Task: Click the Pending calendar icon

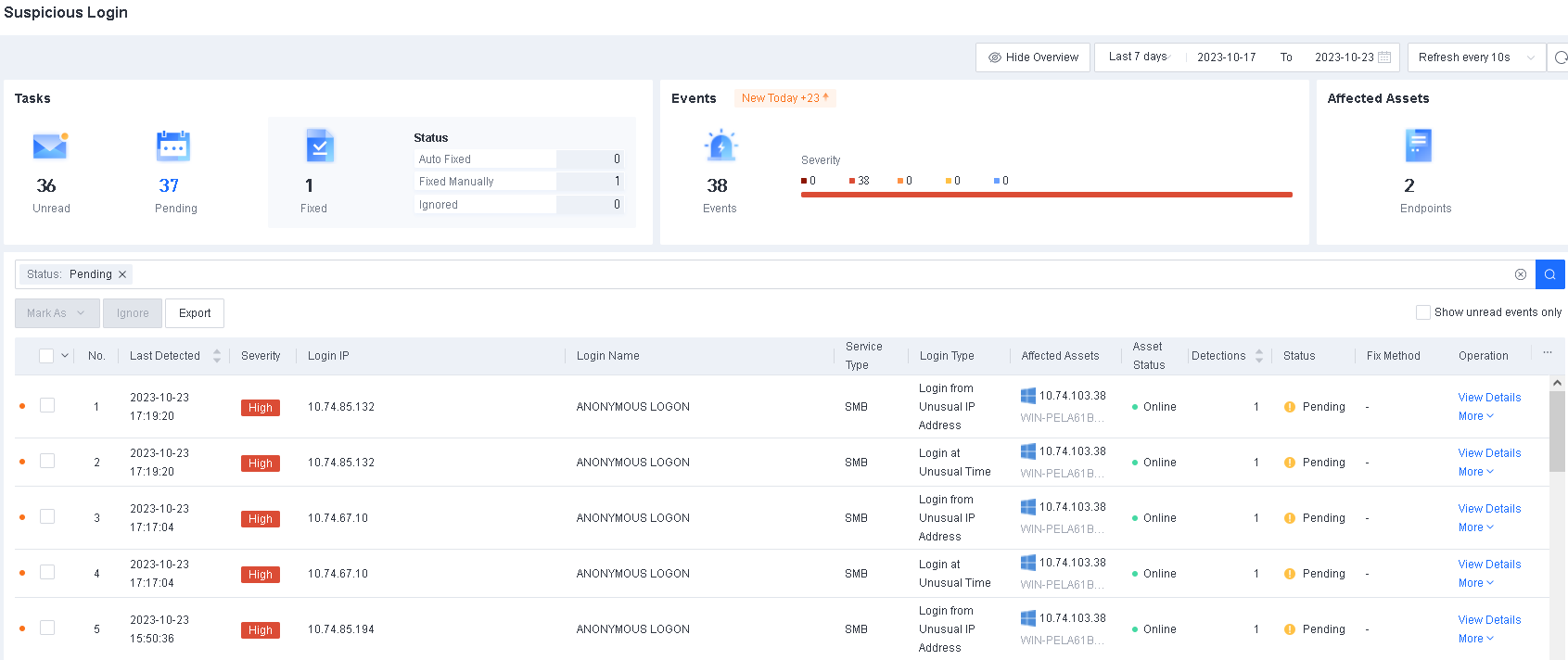Action: point(173,146)
